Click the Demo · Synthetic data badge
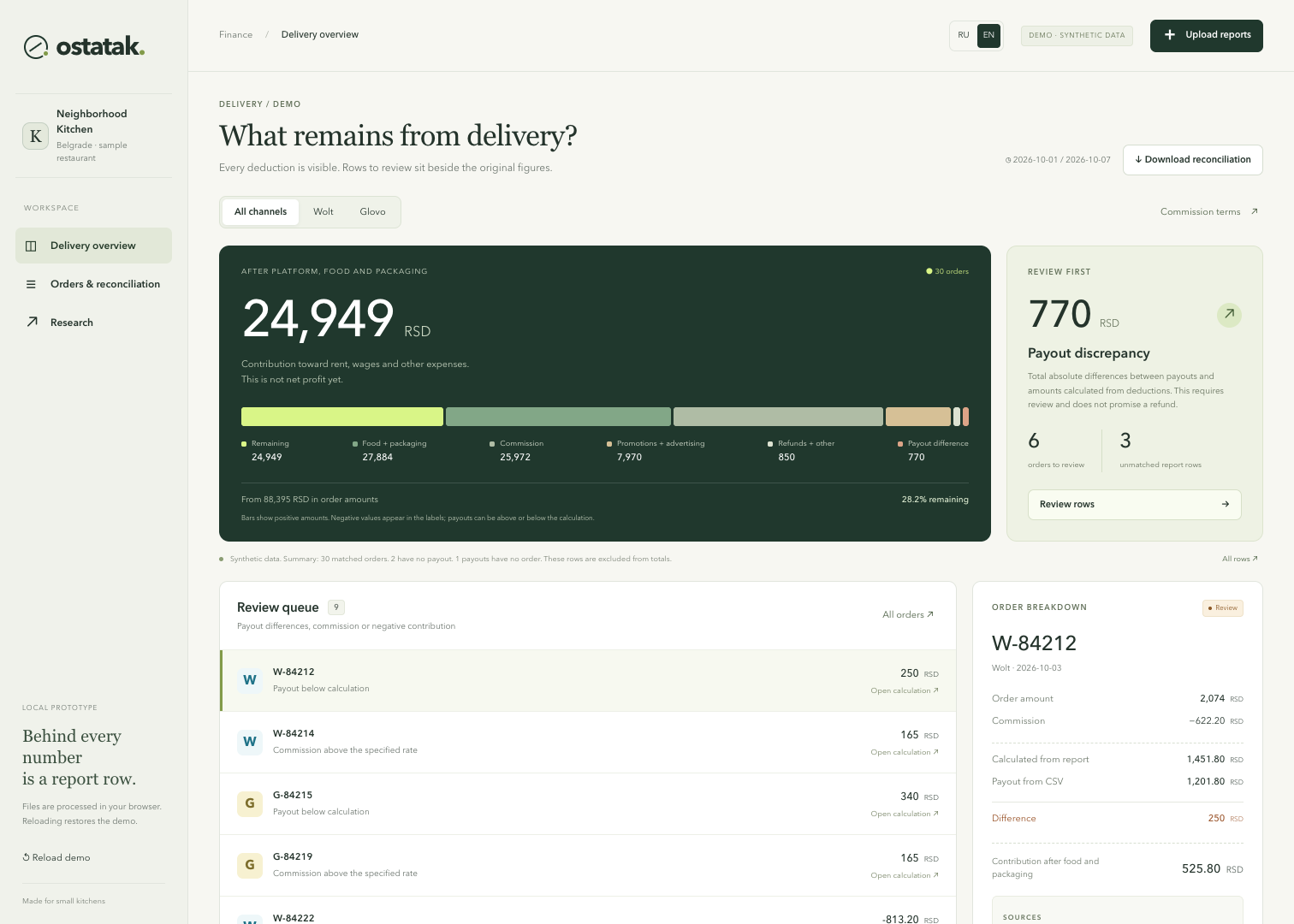The image size is (1294, 924). 1077,36
